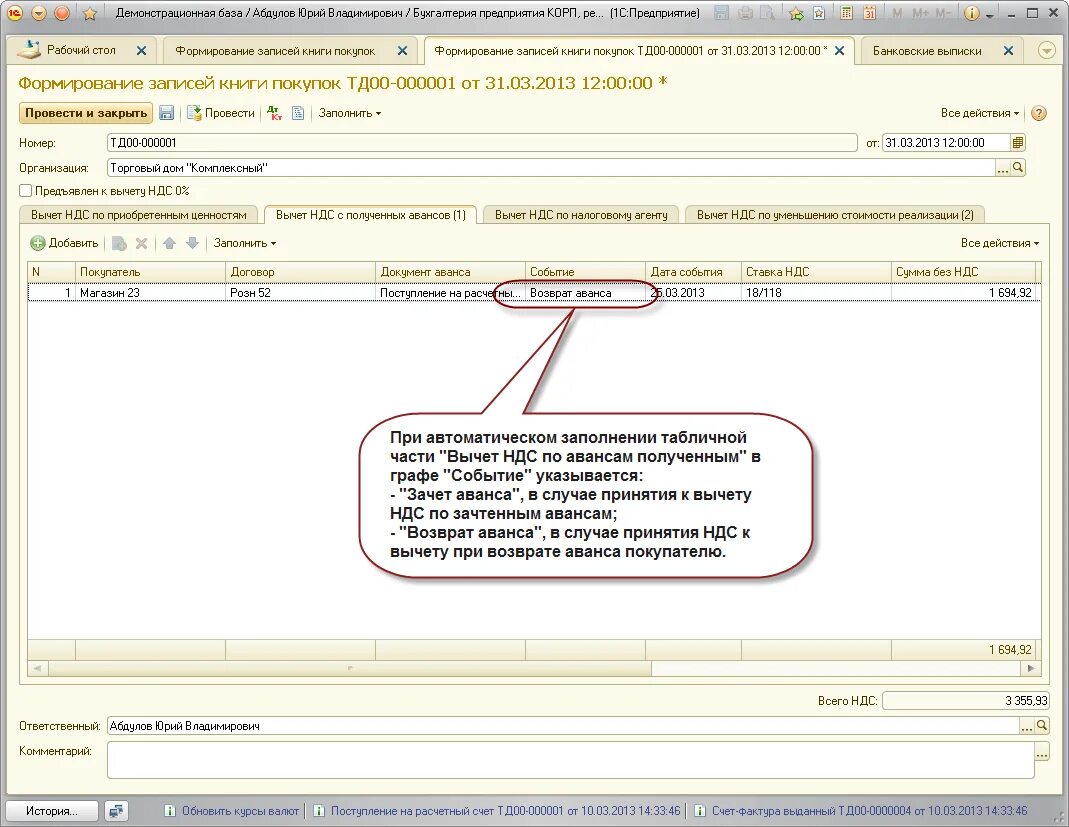Open the table Все действия menu
The height and width of the screenshot is (827, 1069).
[x=999, y=243]
